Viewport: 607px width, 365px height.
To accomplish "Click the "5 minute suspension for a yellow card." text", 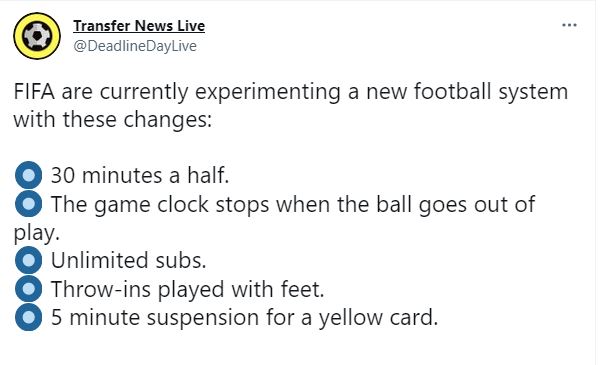I will tap(244, 318).
